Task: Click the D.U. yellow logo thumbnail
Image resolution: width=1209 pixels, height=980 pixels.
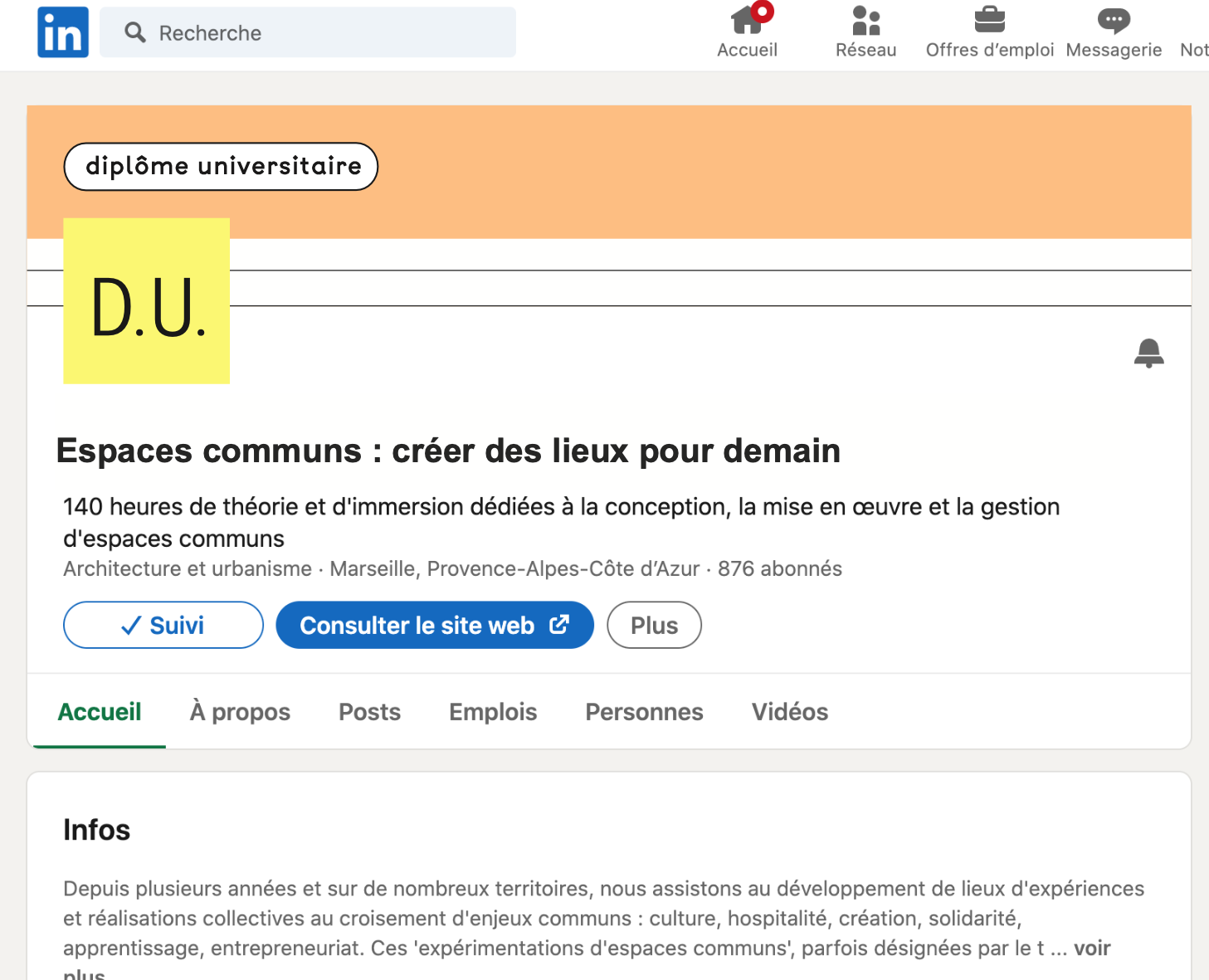Action: tap(147, 301)
